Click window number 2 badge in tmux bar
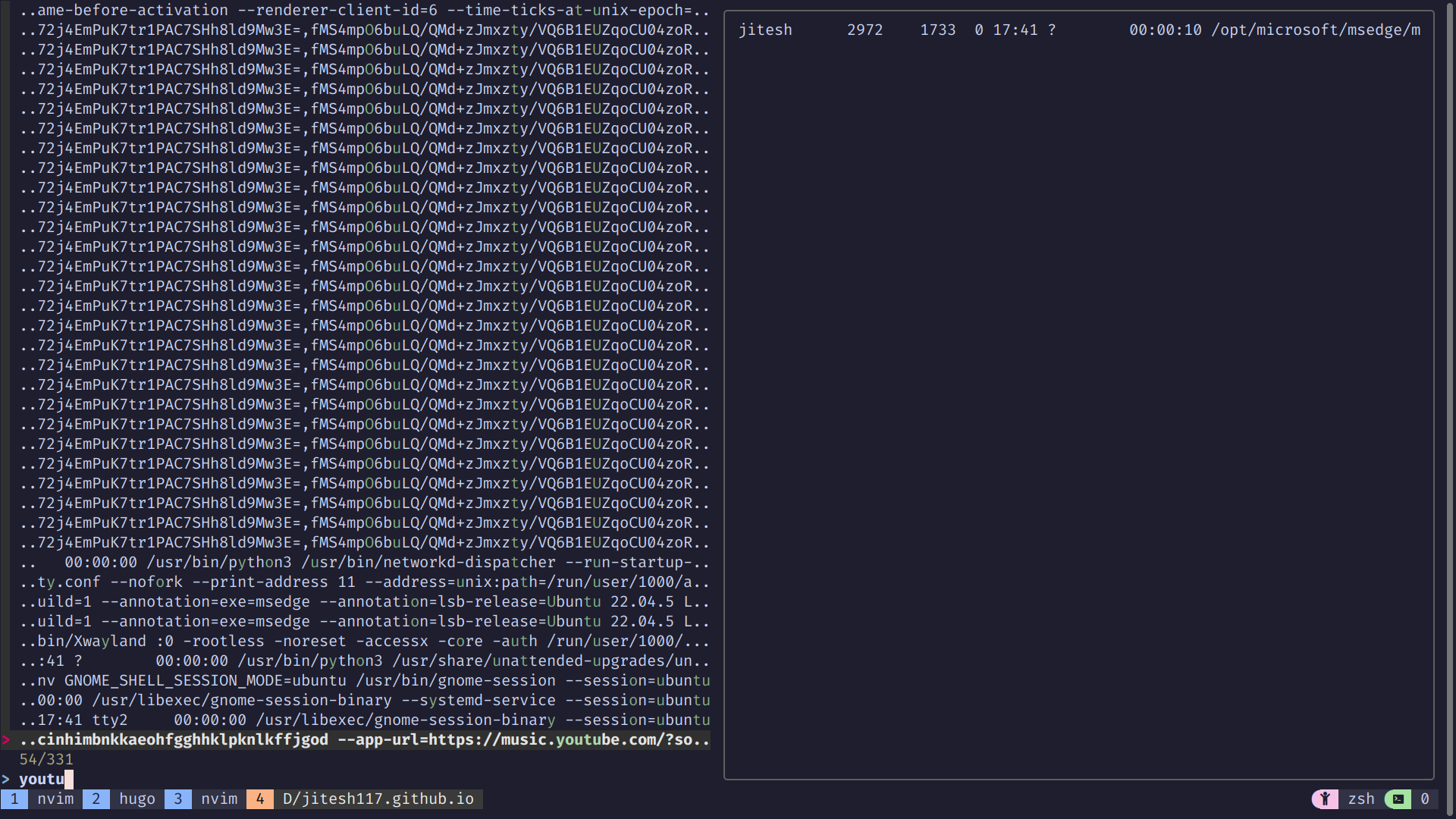The height and width of the screenshot is (819, 1456). tap(96, 799)
